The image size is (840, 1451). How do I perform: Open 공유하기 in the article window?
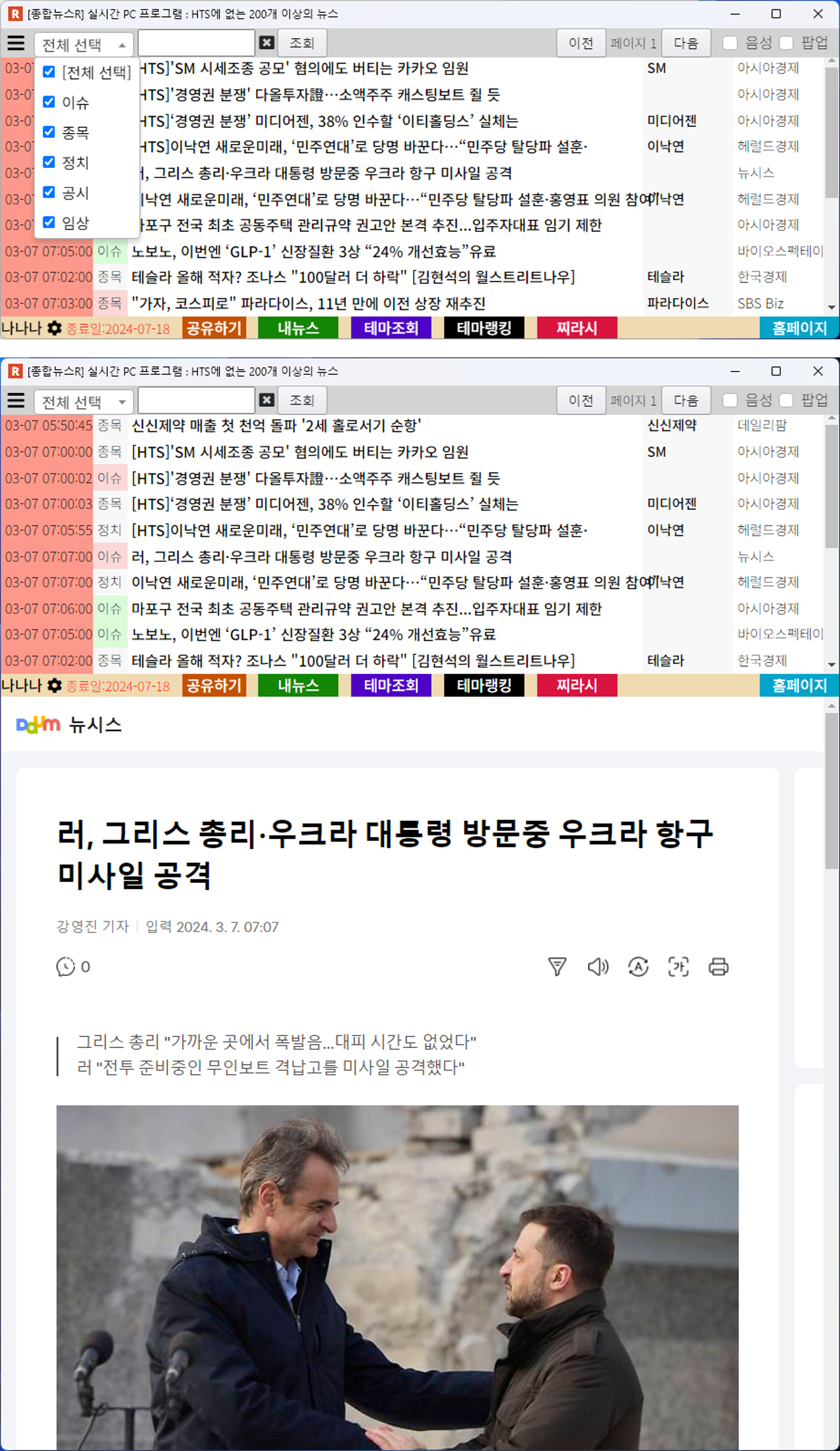(214, 685)
